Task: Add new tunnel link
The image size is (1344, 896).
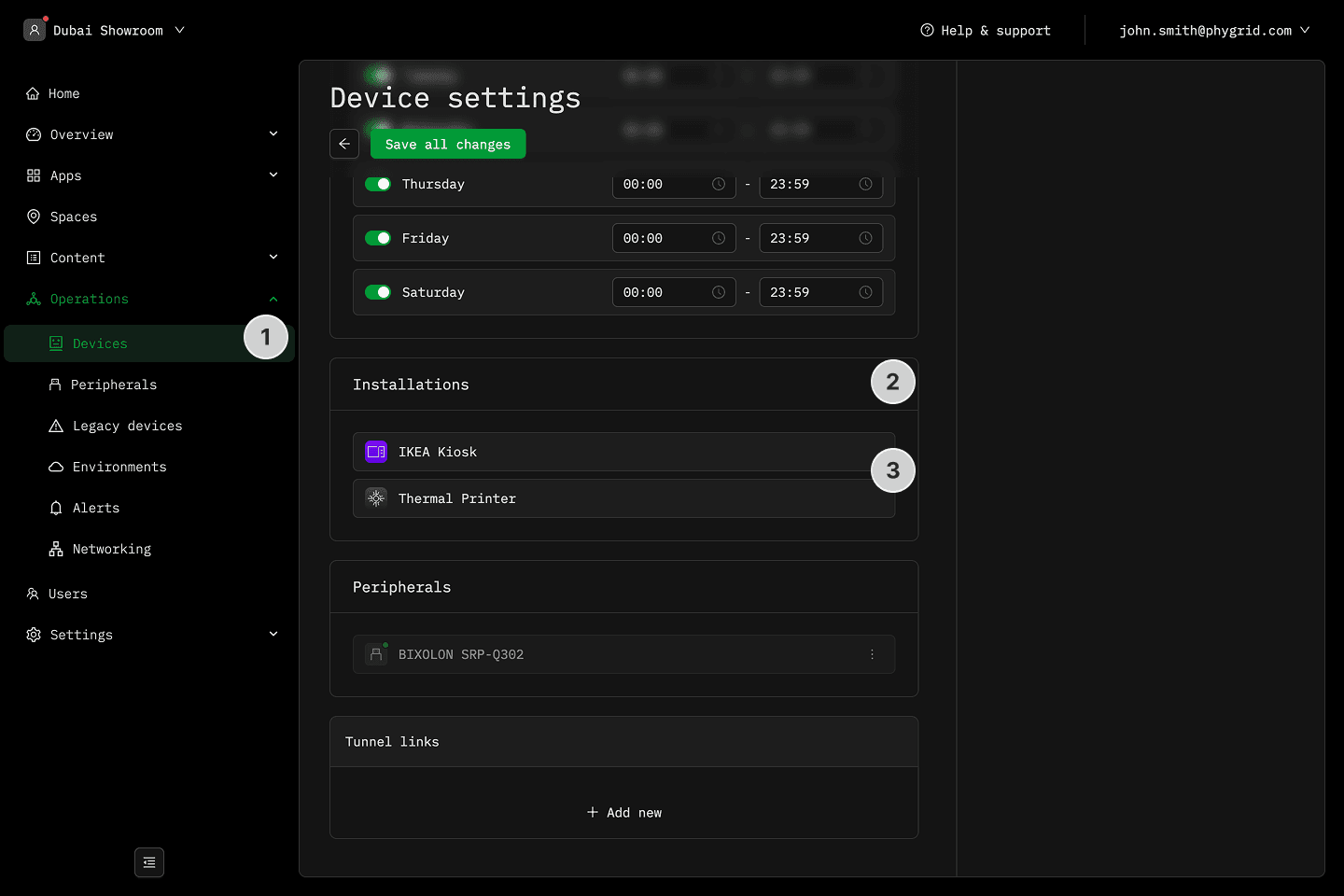Action: pyautogui.click(x=624, y=812)
